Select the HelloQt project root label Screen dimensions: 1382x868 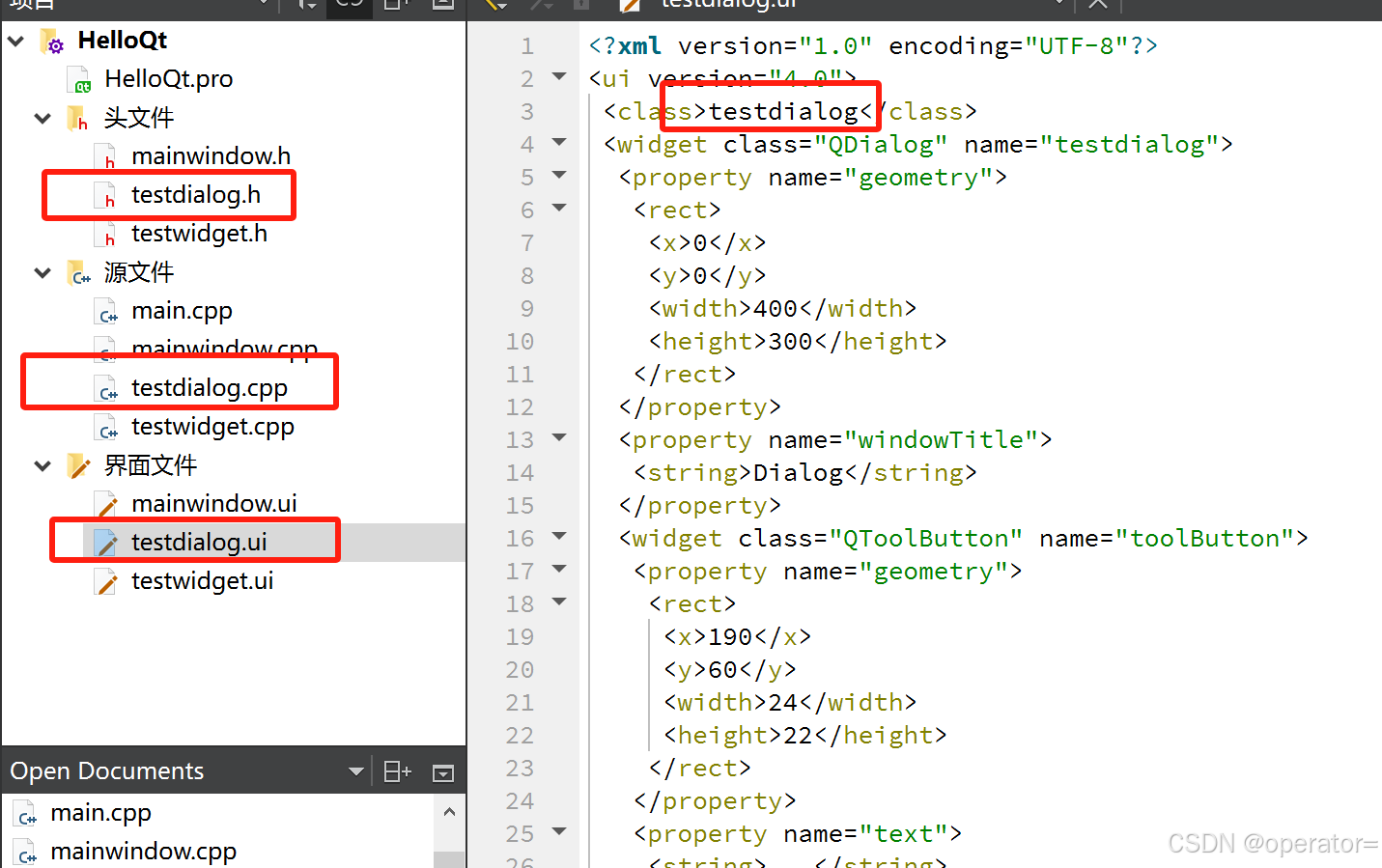coord(123,41)
